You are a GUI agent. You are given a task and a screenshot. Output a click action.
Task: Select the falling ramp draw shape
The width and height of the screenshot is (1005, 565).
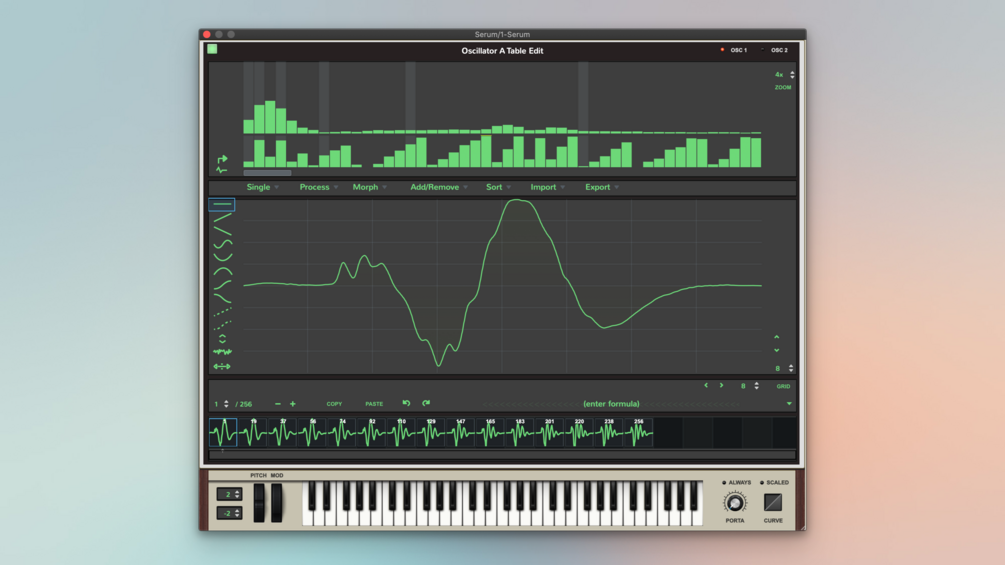point(222,231)
